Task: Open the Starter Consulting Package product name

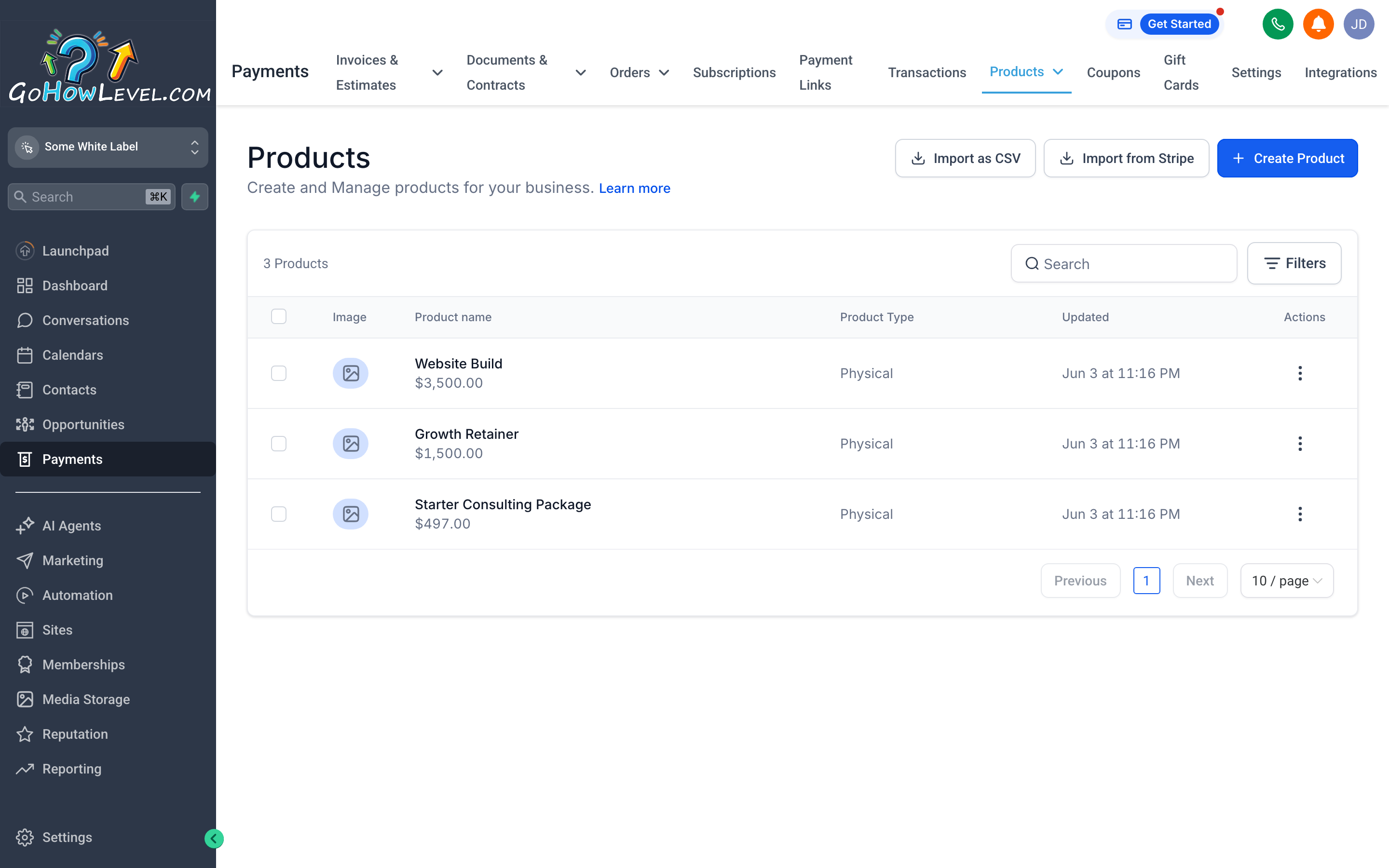Action: pos(503,504)
